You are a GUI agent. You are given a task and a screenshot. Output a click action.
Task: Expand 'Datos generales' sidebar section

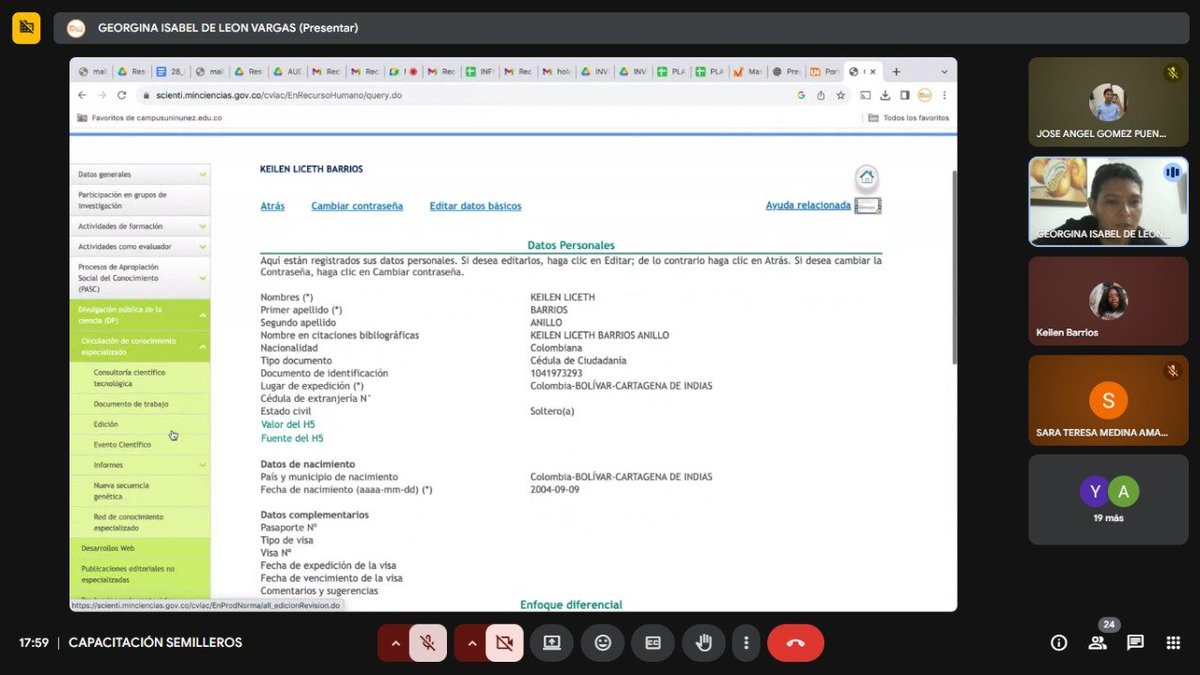point(140,174)
